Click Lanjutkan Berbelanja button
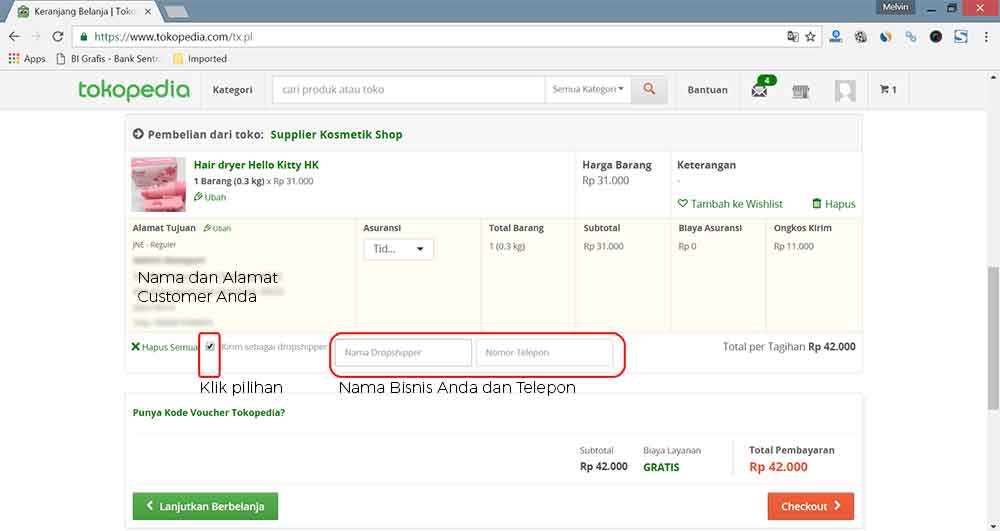Screen dimensions: 1000x531 (x=205, y=506)
